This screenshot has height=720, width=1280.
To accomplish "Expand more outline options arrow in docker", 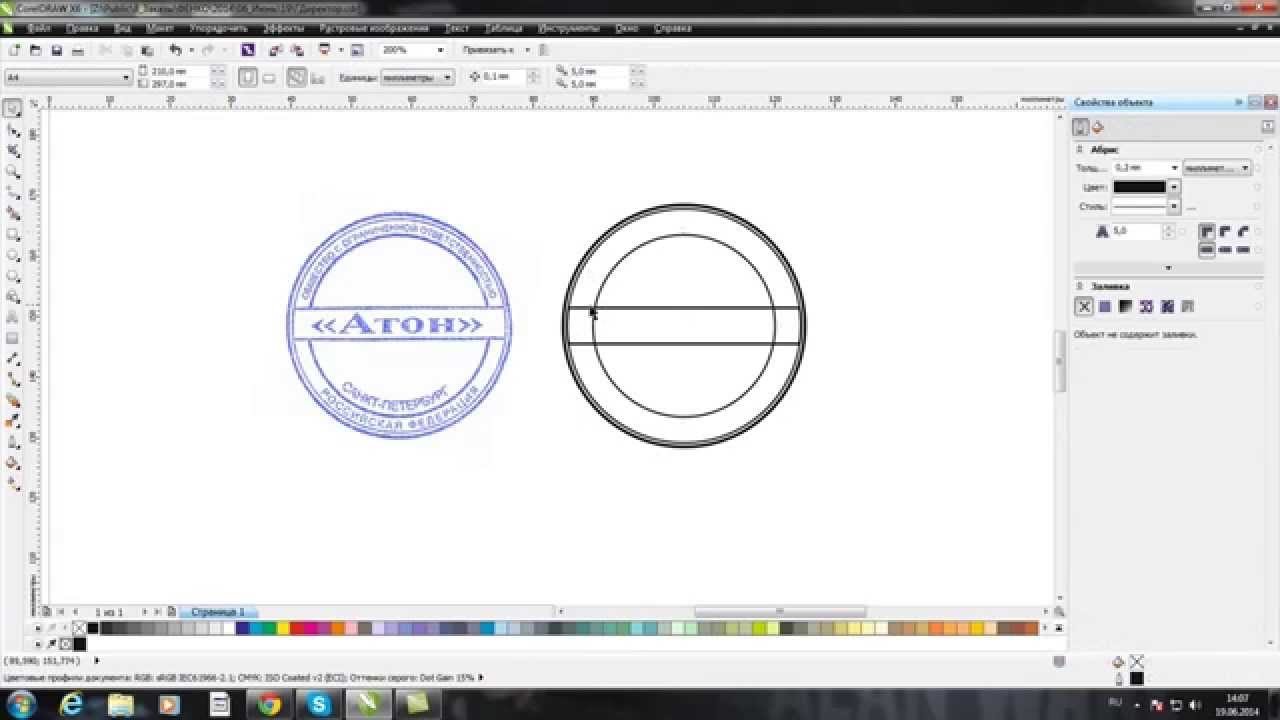I will pyautogui.click(x=1168, y=268).
